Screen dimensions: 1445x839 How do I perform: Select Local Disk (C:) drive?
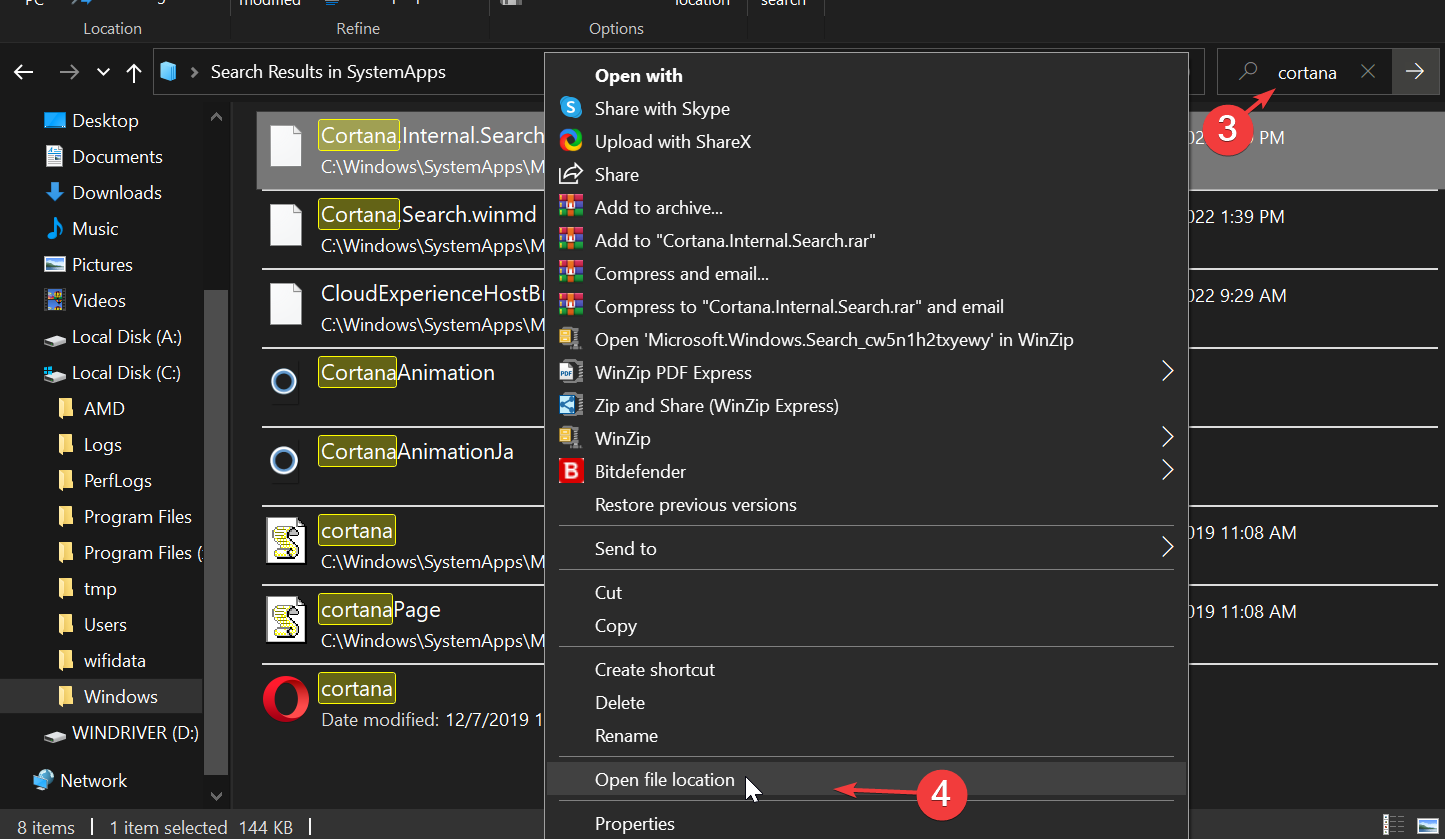point(126,372)
